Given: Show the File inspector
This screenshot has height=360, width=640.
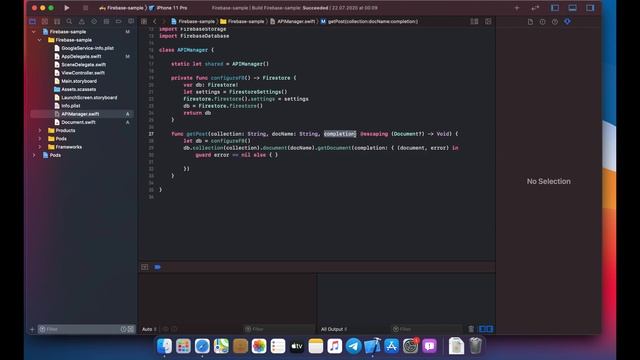Looking at the screenshot, I should (530, 22).
